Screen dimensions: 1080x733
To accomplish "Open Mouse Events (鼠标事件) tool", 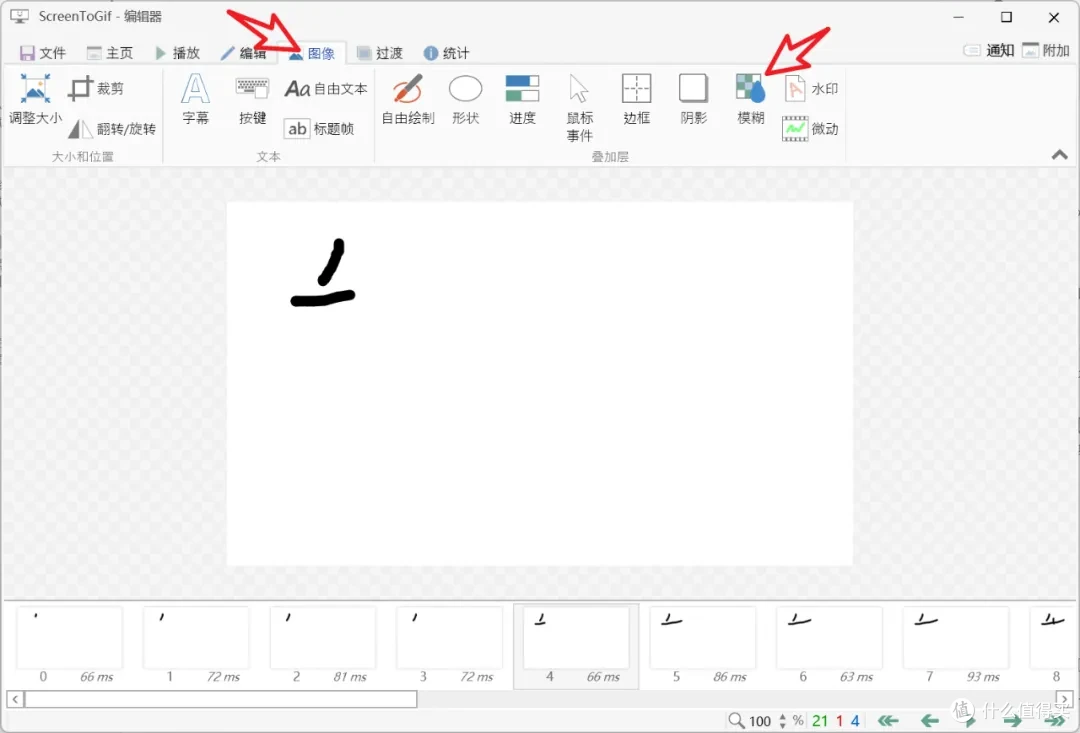I will (580, 107).
